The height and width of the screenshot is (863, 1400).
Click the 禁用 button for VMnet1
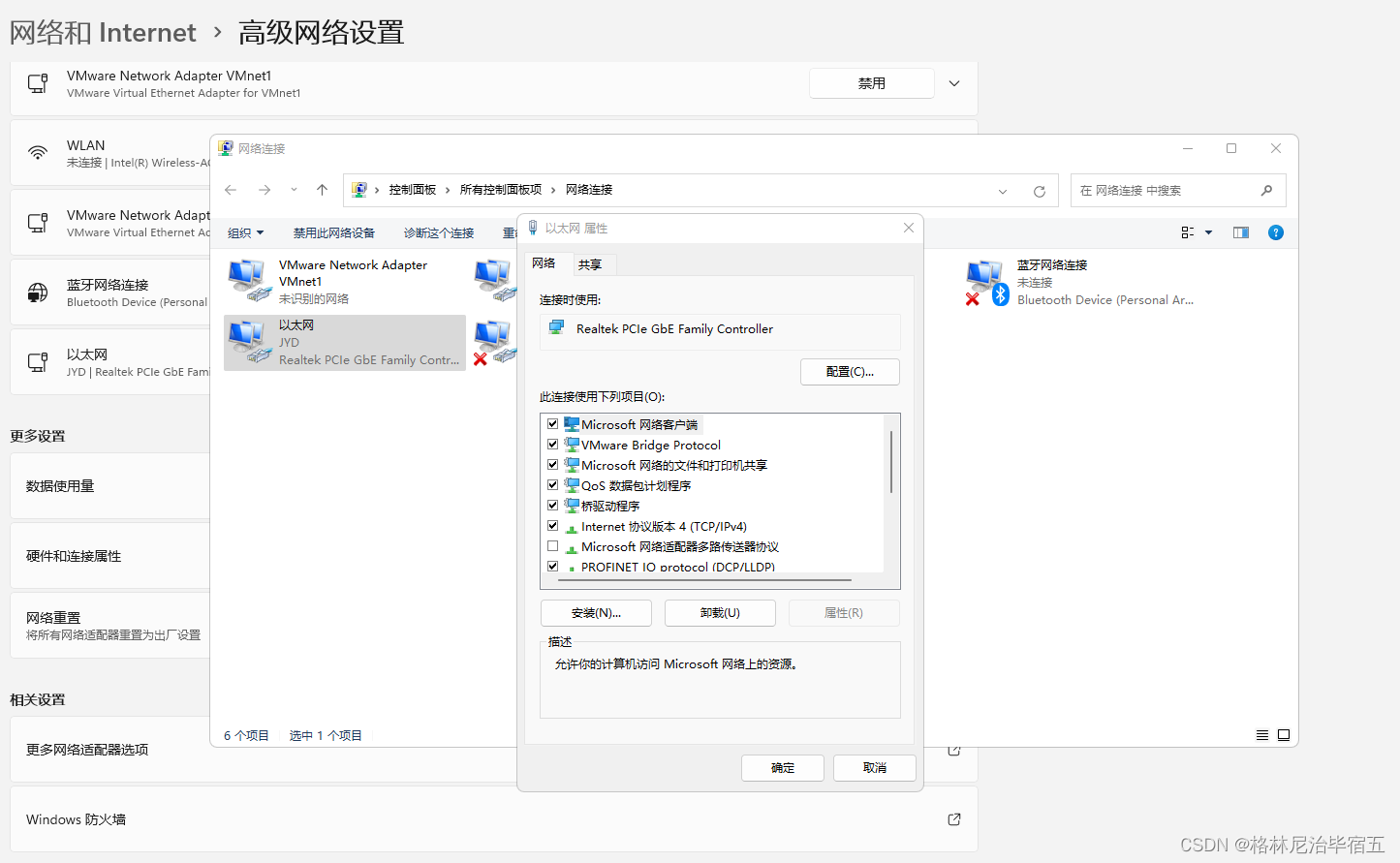pos(872,83)
